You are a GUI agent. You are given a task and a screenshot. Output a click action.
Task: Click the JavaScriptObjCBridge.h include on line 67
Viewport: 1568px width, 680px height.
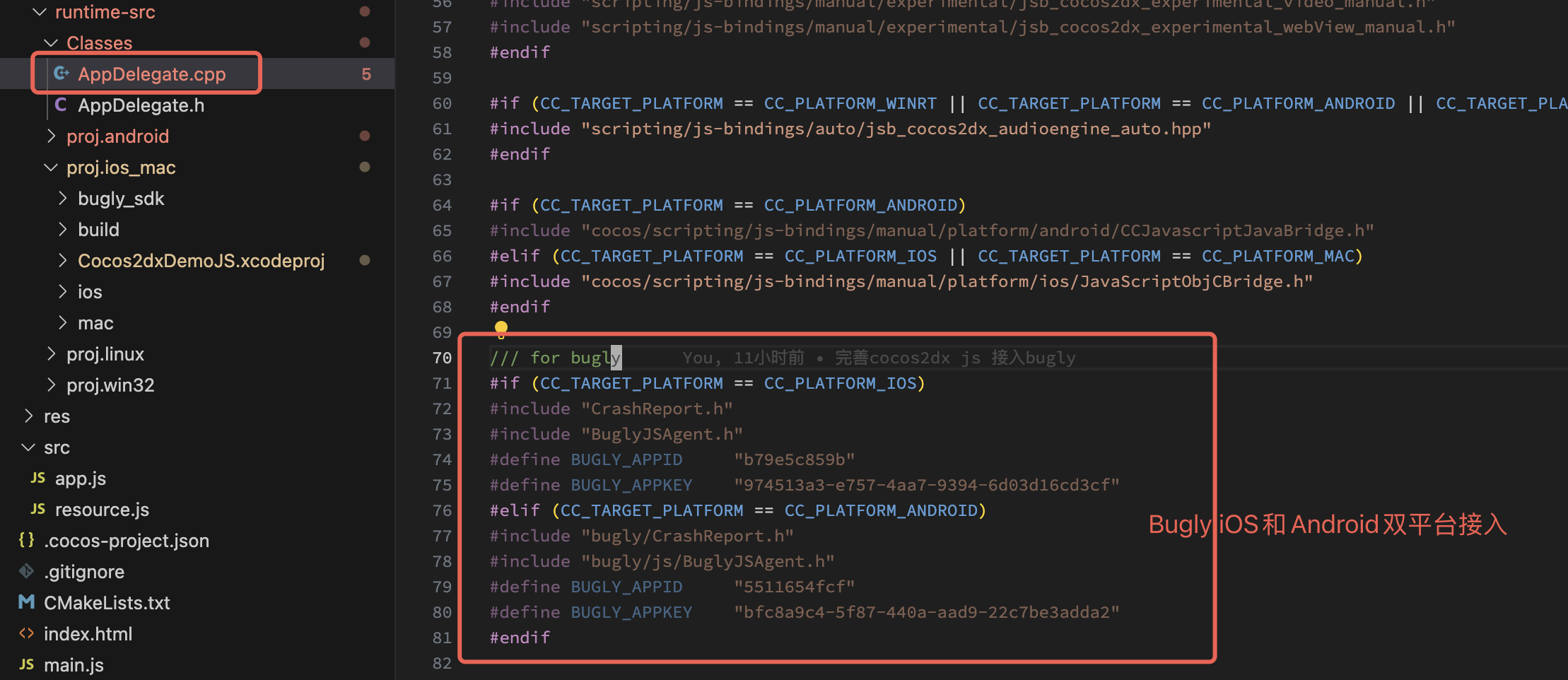click(947, 281)
